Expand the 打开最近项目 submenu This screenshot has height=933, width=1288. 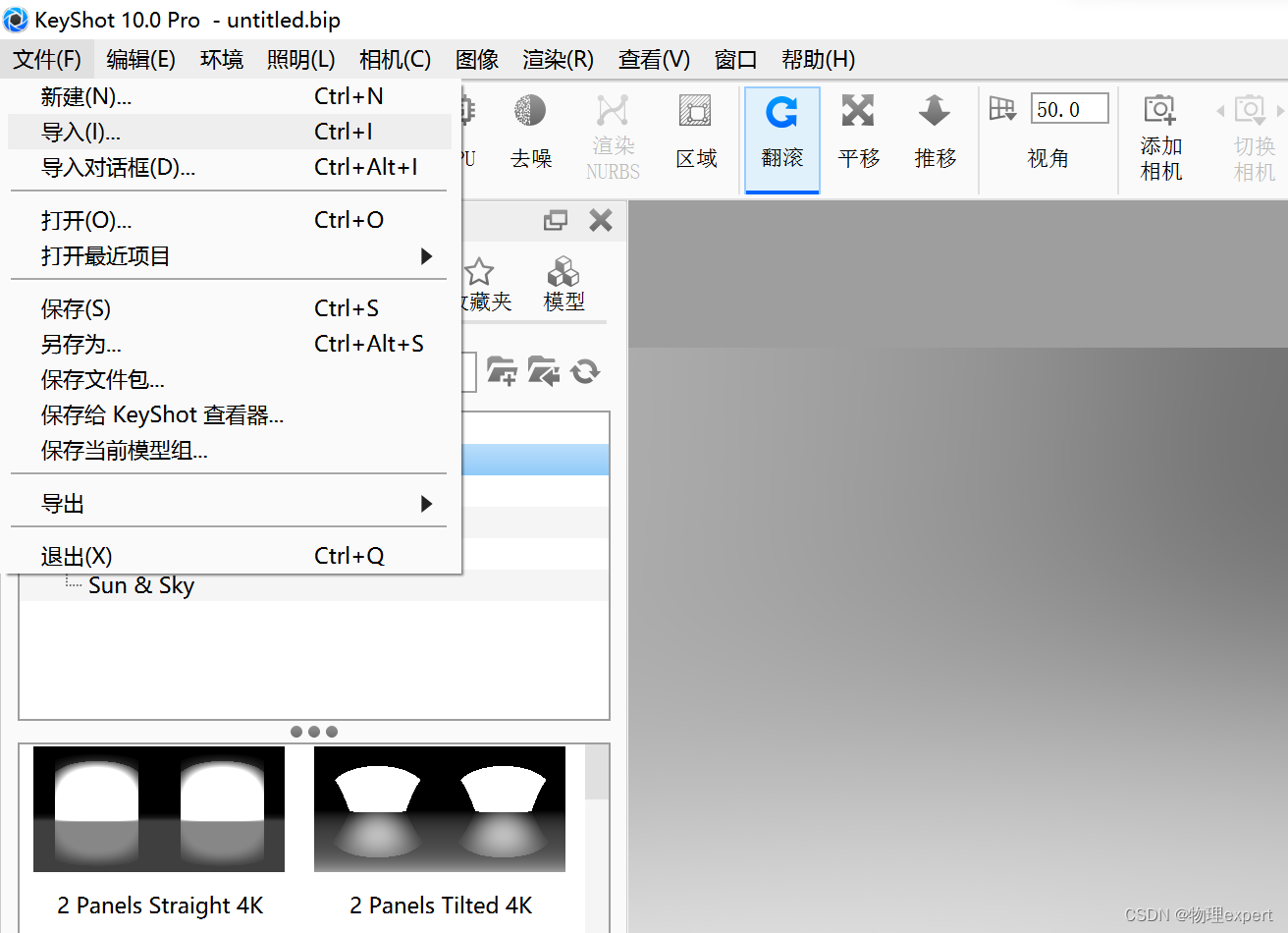(x=228, y=255)
